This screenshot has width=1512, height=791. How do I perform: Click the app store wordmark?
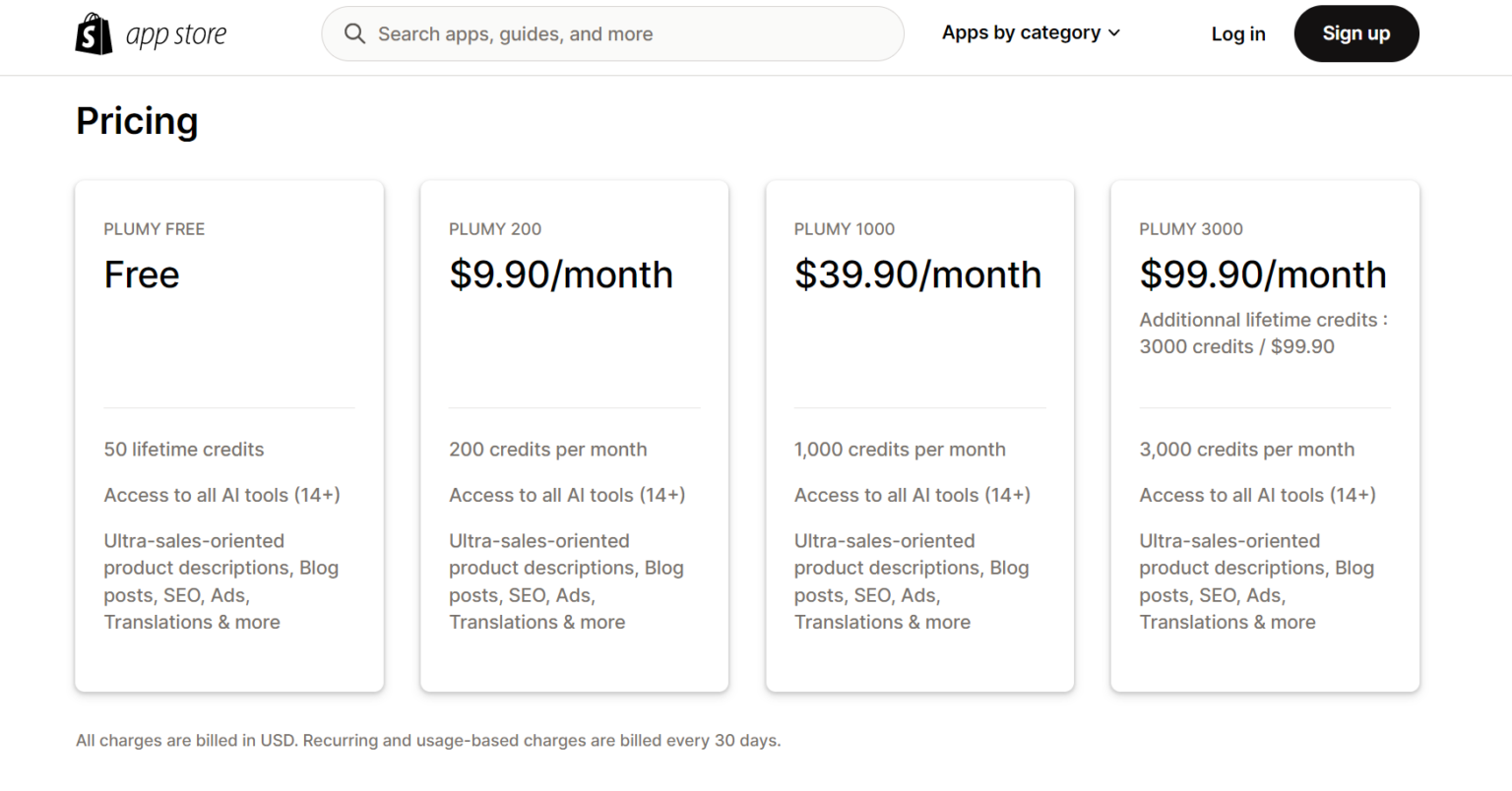[x=176, y=35]
